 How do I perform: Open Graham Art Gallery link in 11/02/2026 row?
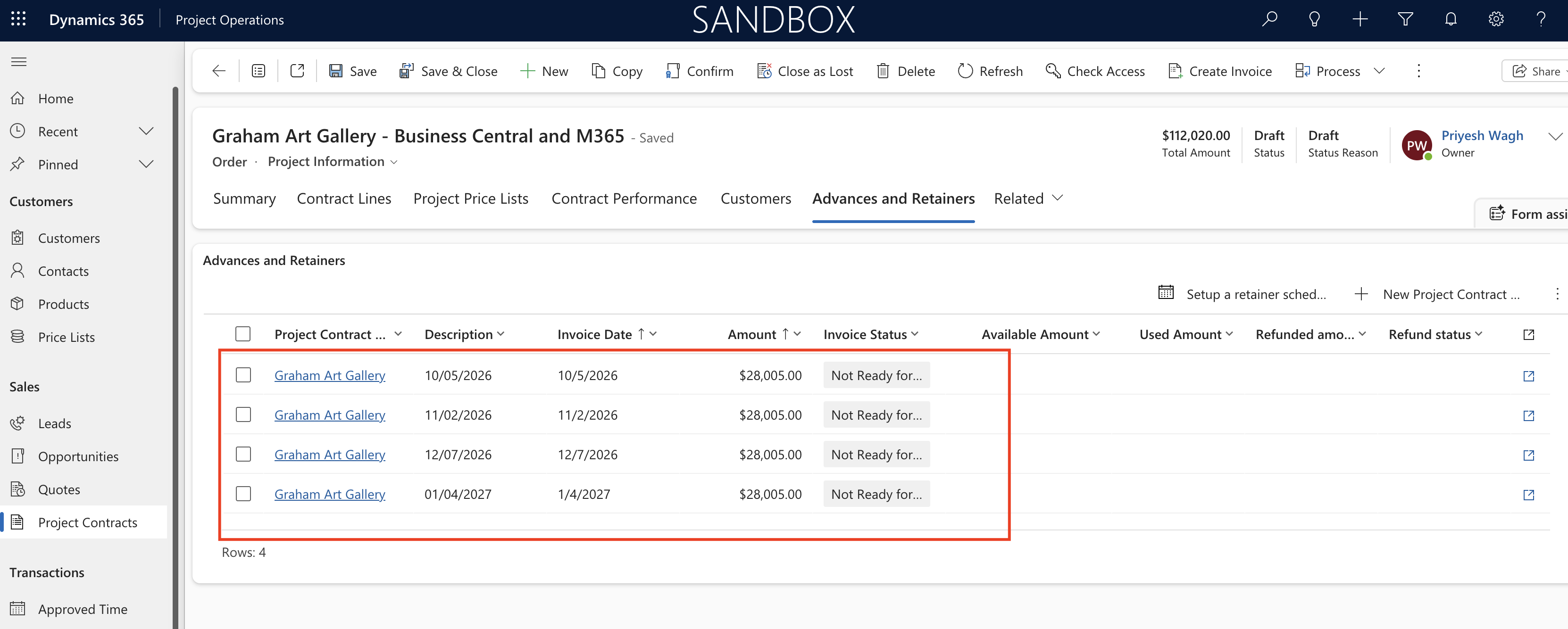pos(329,415)
